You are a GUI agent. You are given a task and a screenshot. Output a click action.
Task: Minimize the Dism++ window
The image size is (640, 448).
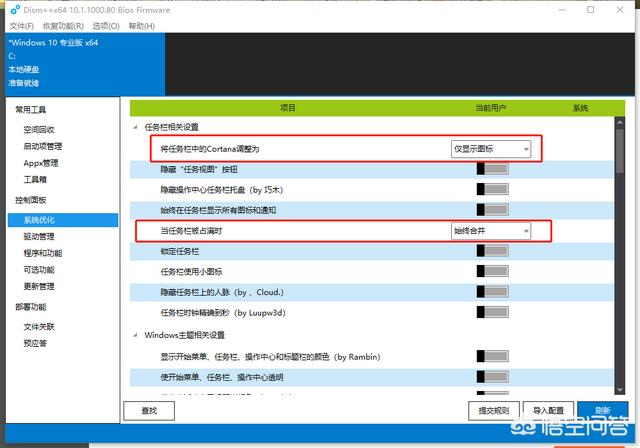(x=562, y=10)
